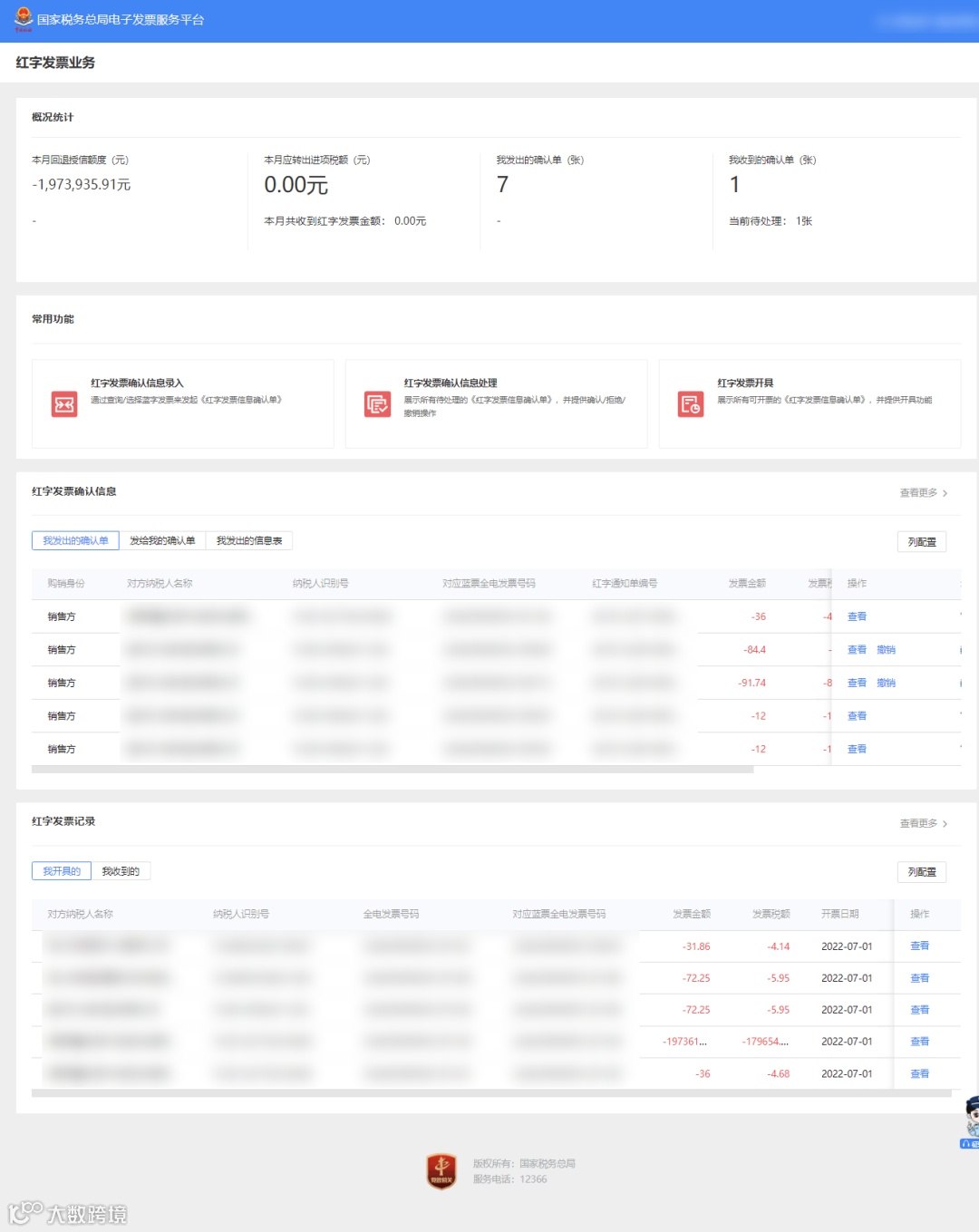The height and width of the screenshot is (1232, 979).
Task: Click the national tax bureau emblem logo
Action: pos(23,19)
